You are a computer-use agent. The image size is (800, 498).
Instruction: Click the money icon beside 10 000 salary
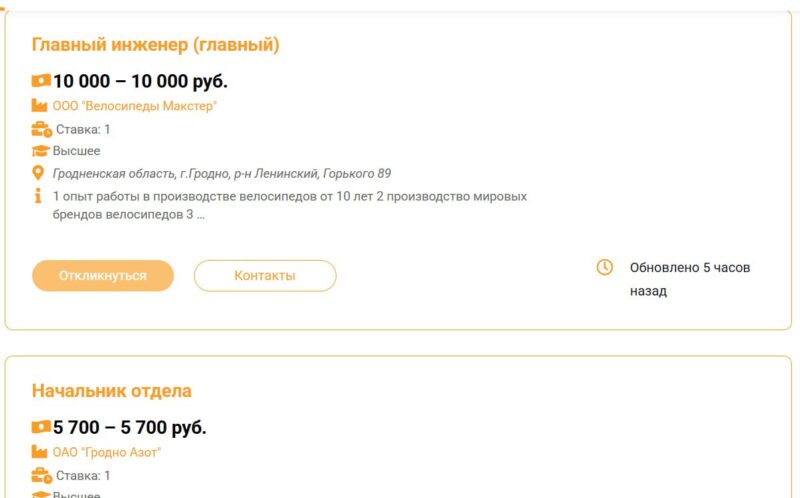(41, 81)
